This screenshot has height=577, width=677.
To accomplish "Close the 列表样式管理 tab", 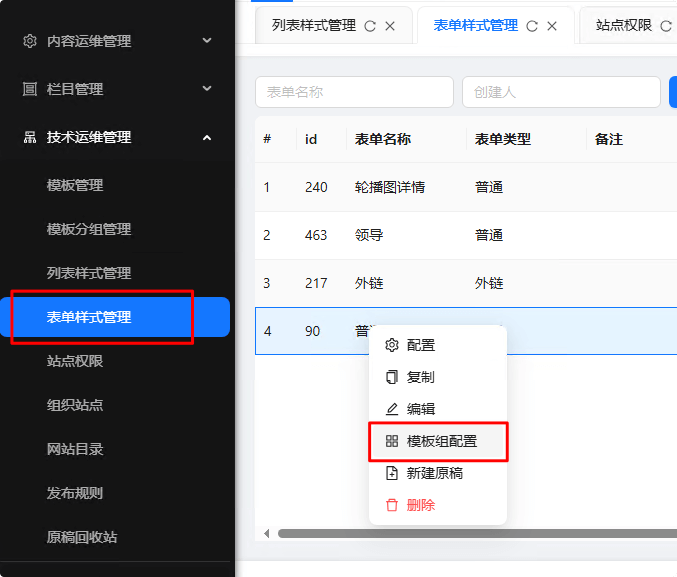I will point(390,26).
